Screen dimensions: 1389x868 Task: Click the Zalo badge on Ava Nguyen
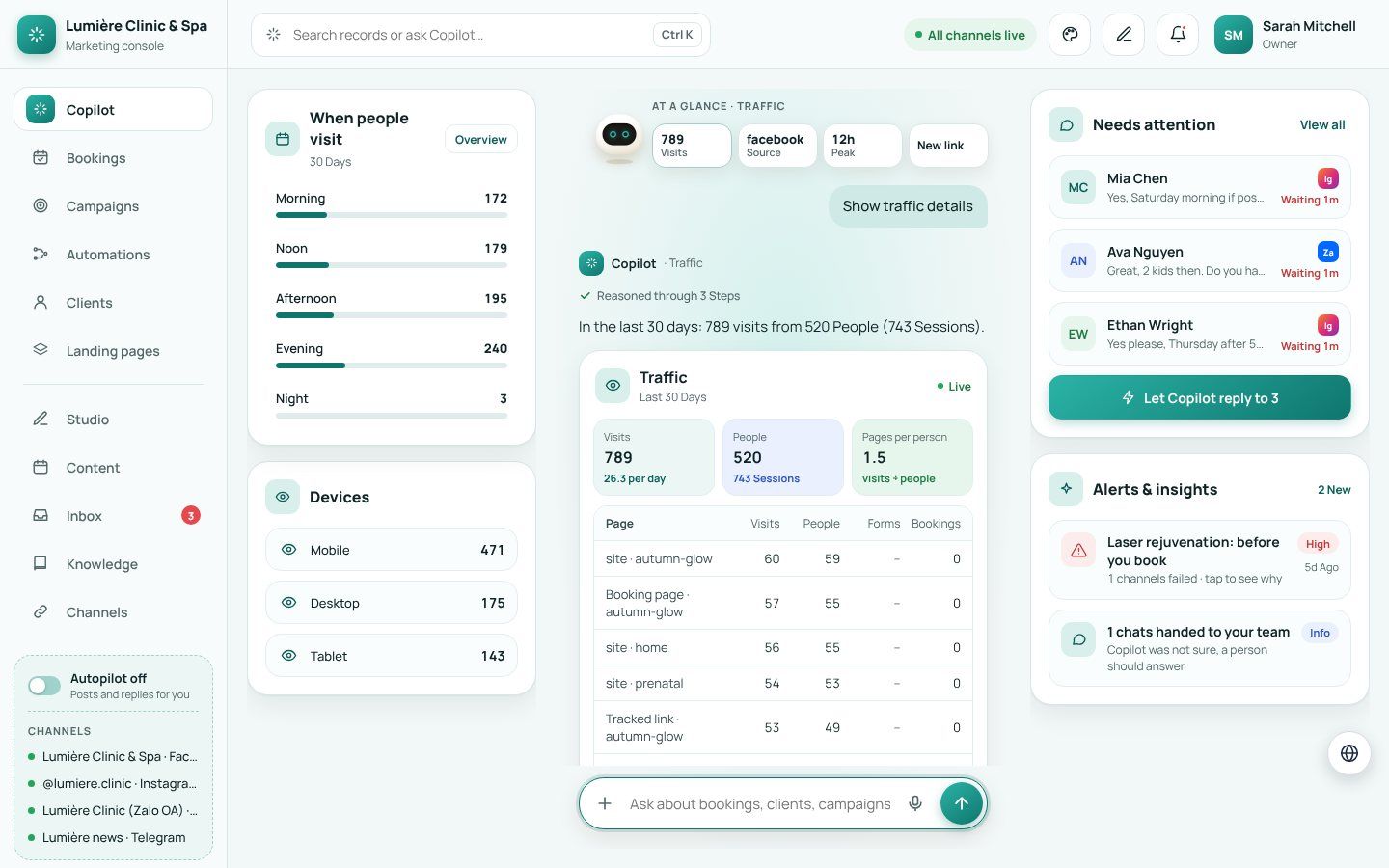(1328, 252)
